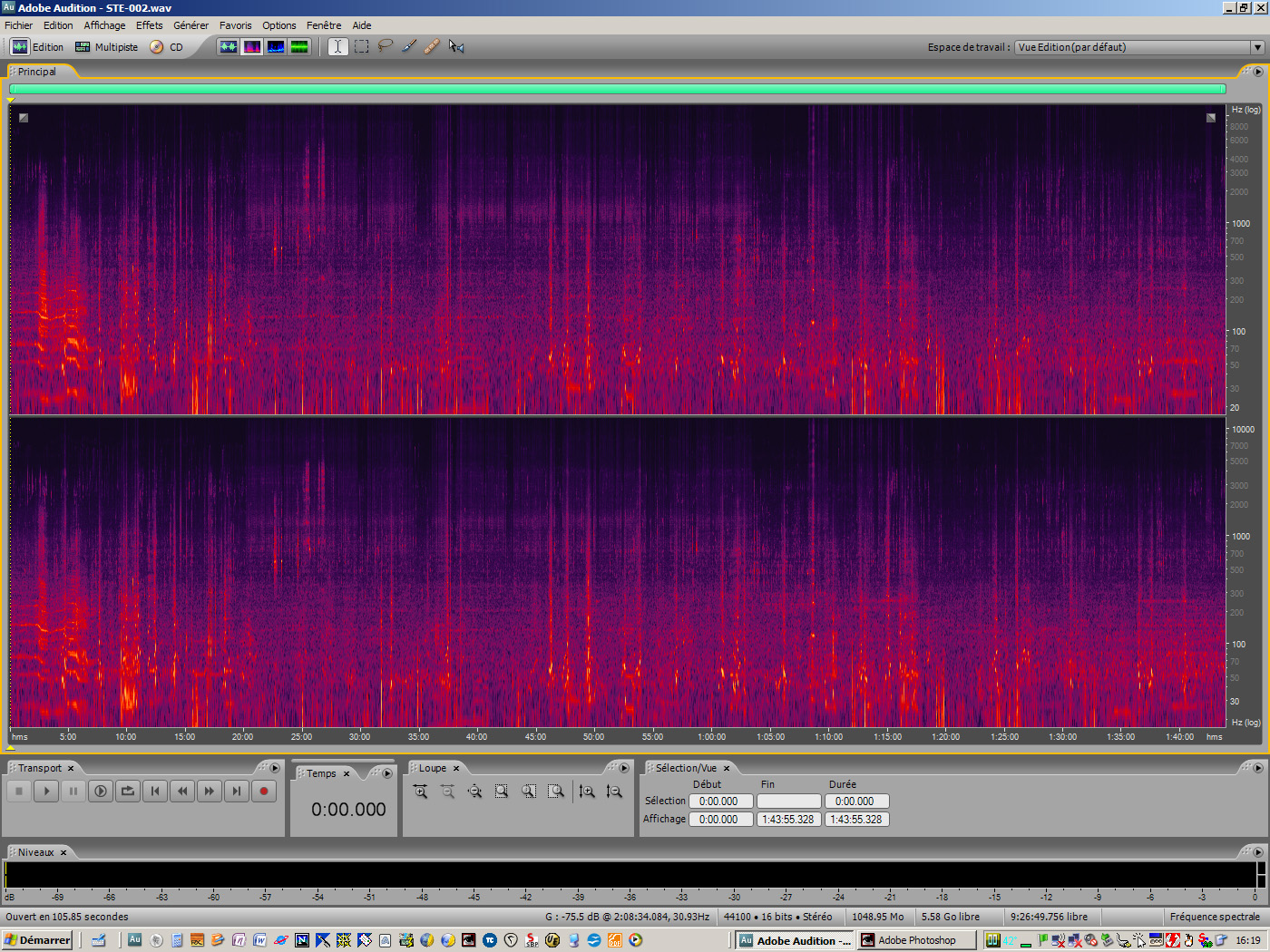Open the Loupe panel options menu
1270x952 pixels.
click(623, 768)
